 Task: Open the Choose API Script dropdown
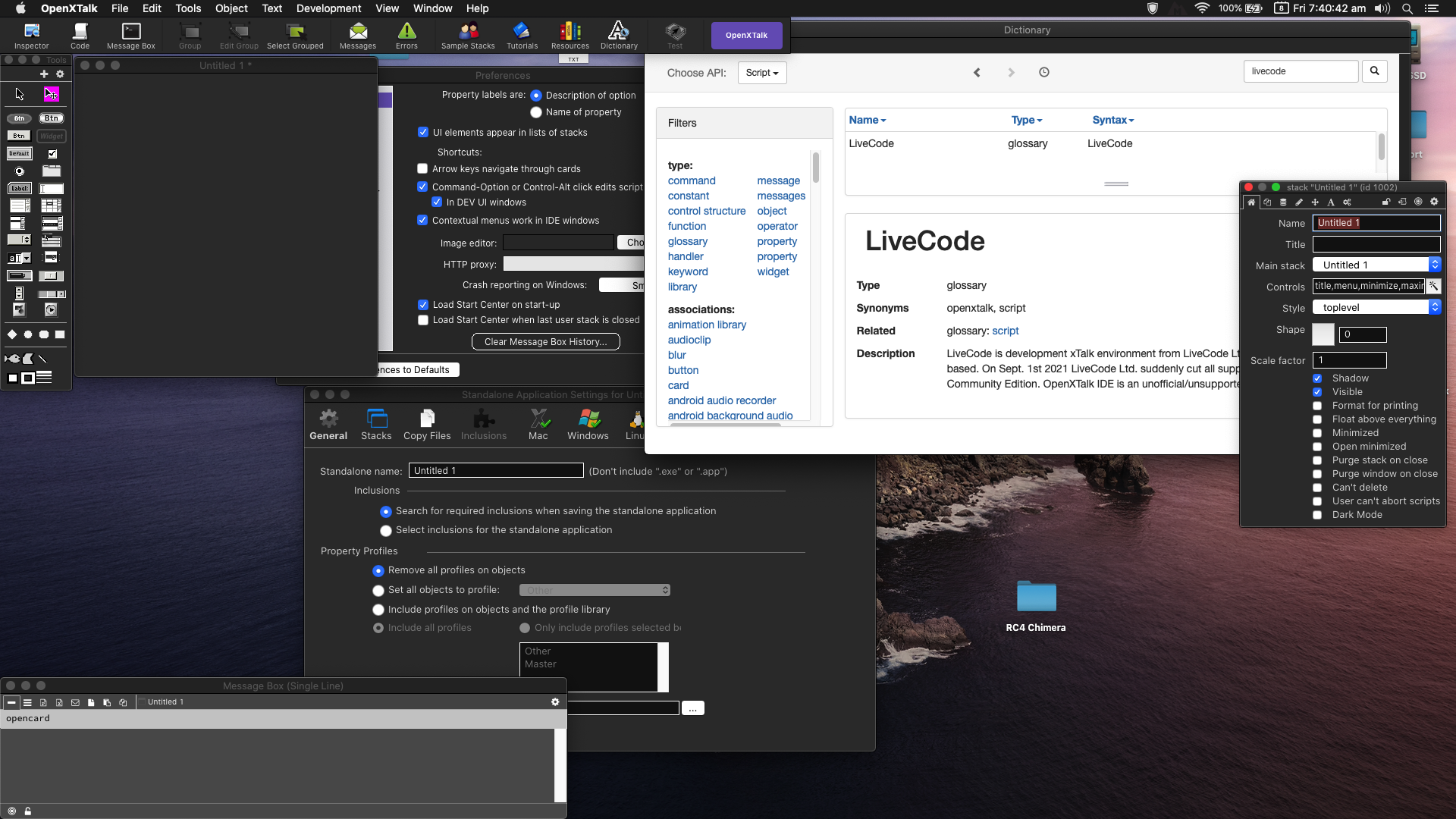(762, 73)
